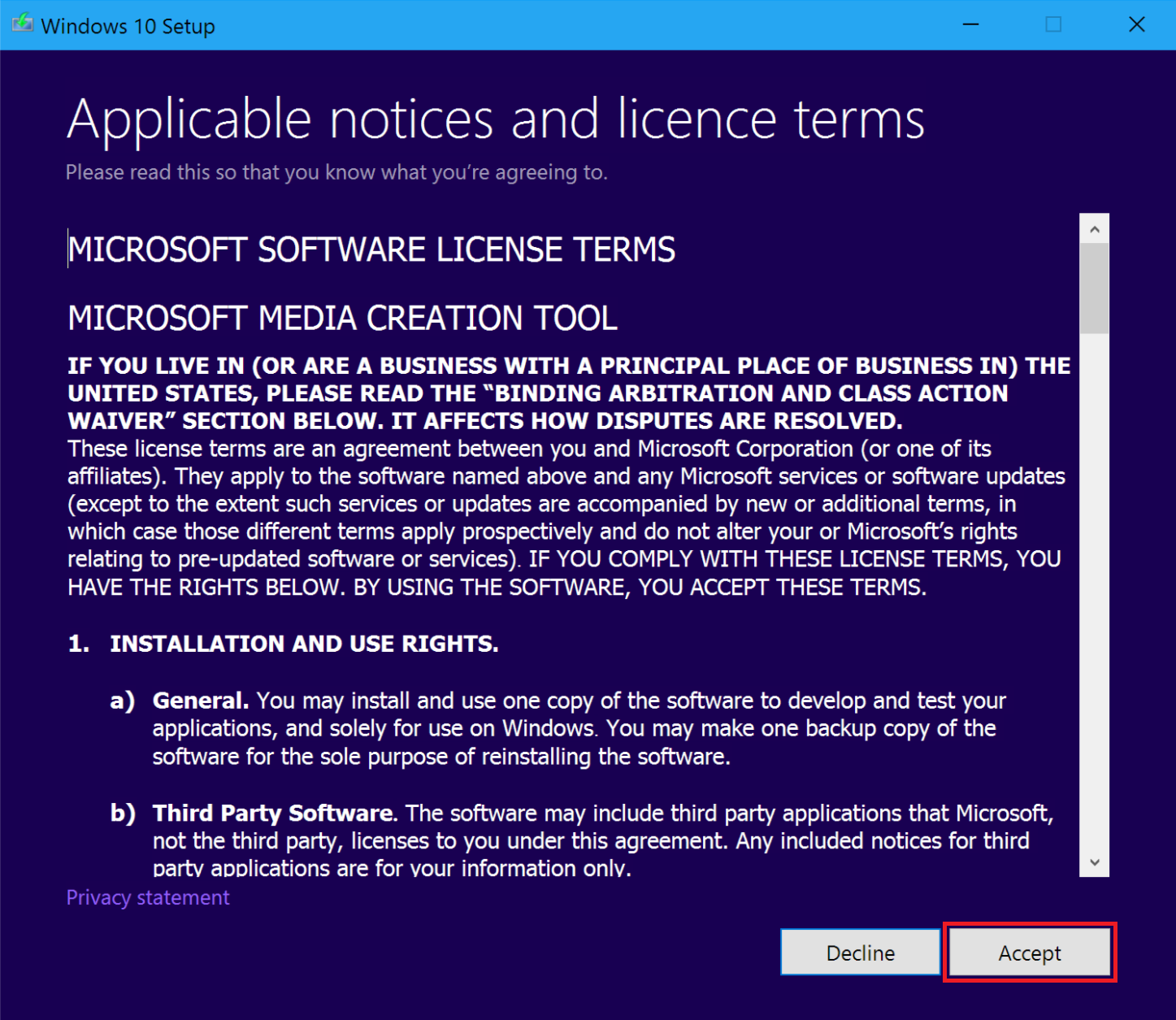
Task: Click the licence text scrollbar thumb
Action: (1094, 289)
